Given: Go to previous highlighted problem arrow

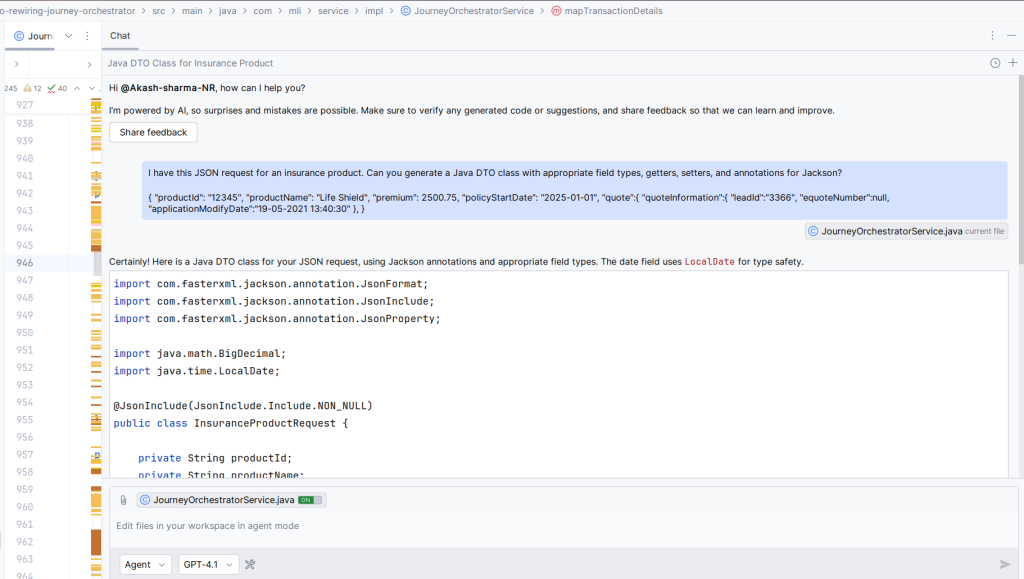Looking at the screenshot, I should [77, 88].
